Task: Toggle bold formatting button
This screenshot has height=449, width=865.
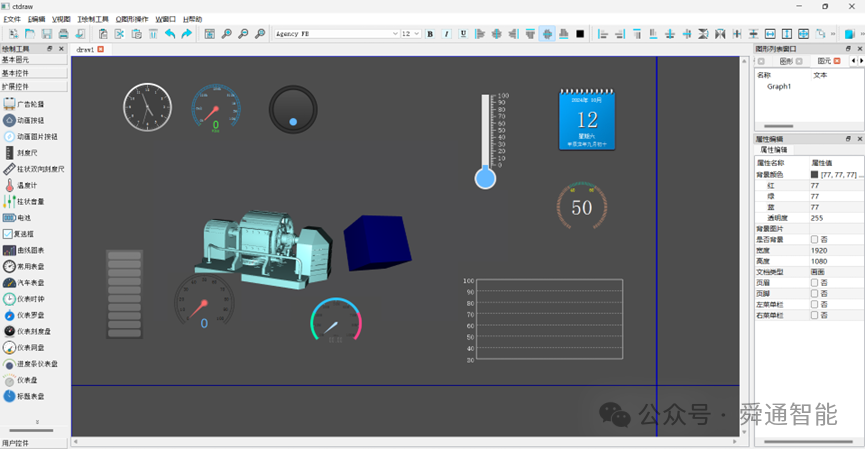Action: [430, 34]
